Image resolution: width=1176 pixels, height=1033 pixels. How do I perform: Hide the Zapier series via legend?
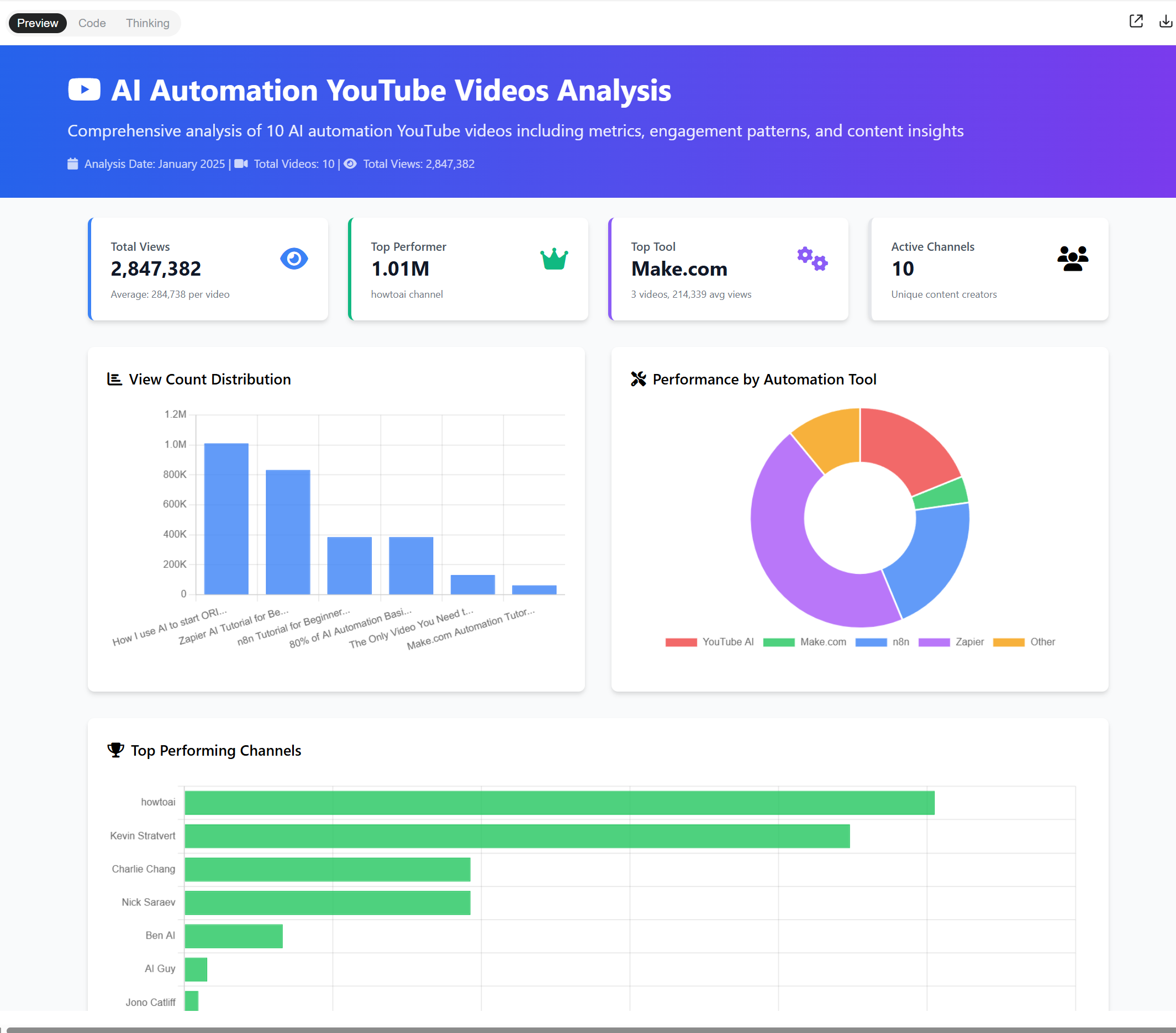pyautogui.click(x=969, y=642)
